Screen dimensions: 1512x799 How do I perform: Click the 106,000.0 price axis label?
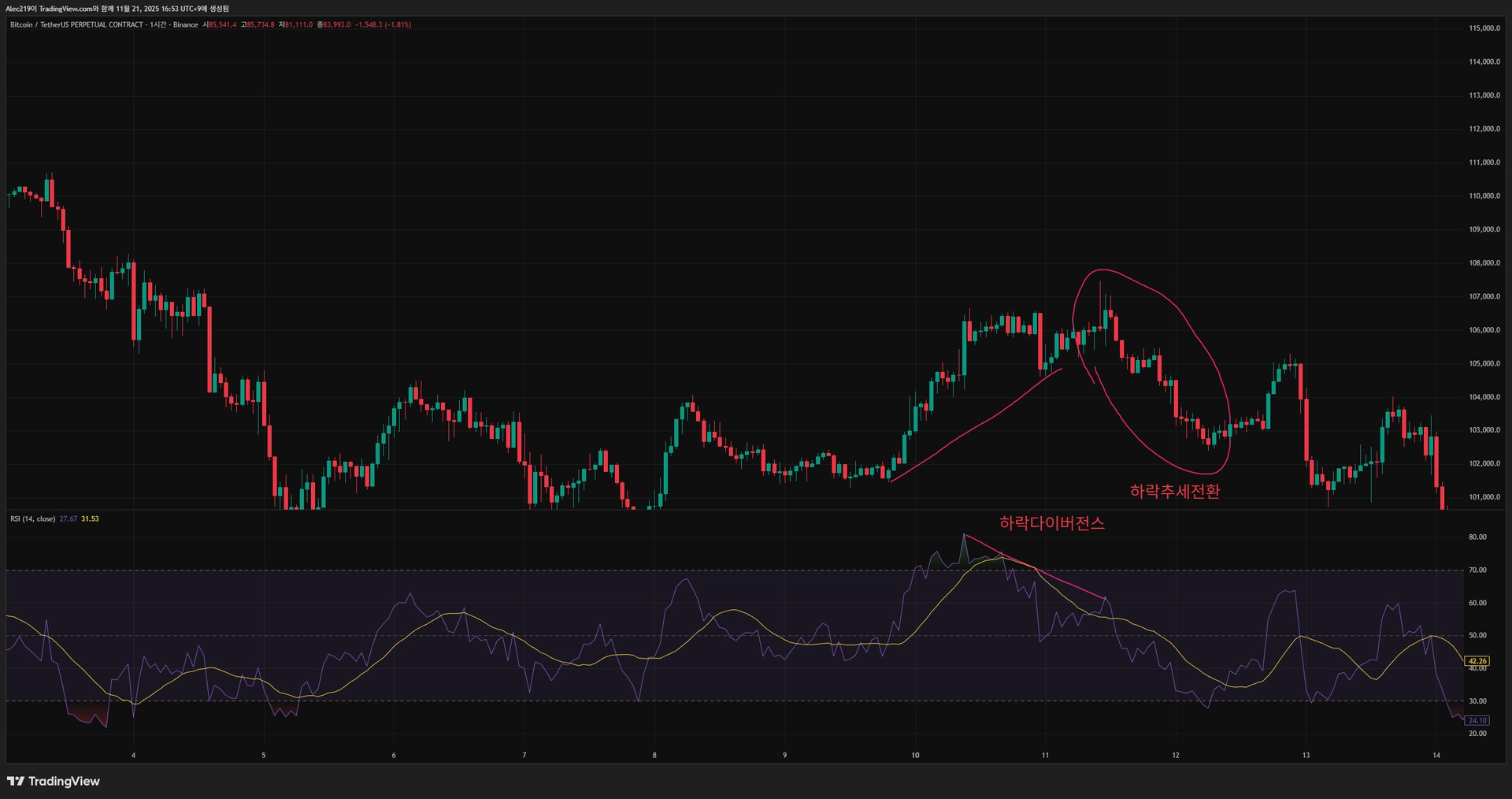click(1484, 330)
